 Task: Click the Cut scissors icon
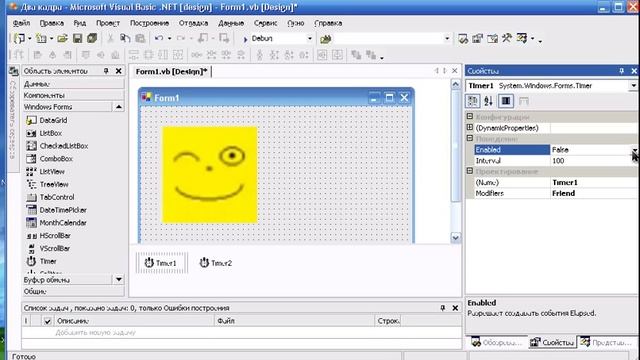110,38
